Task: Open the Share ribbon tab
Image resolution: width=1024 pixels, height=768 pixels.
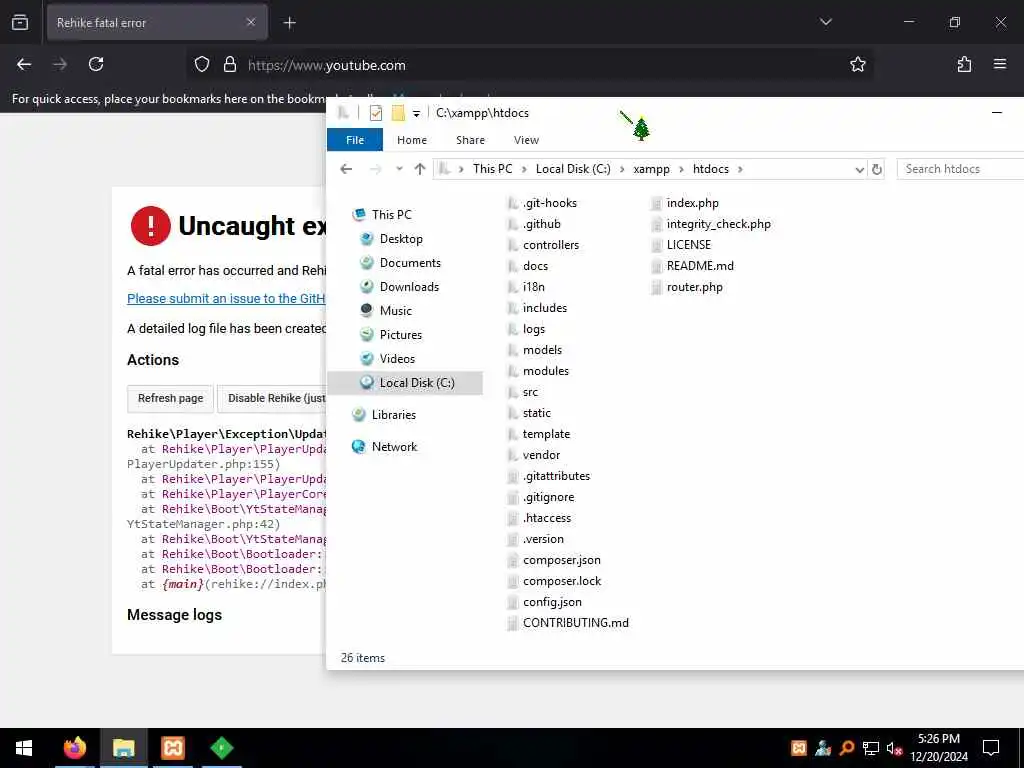Action: (470, 140)
